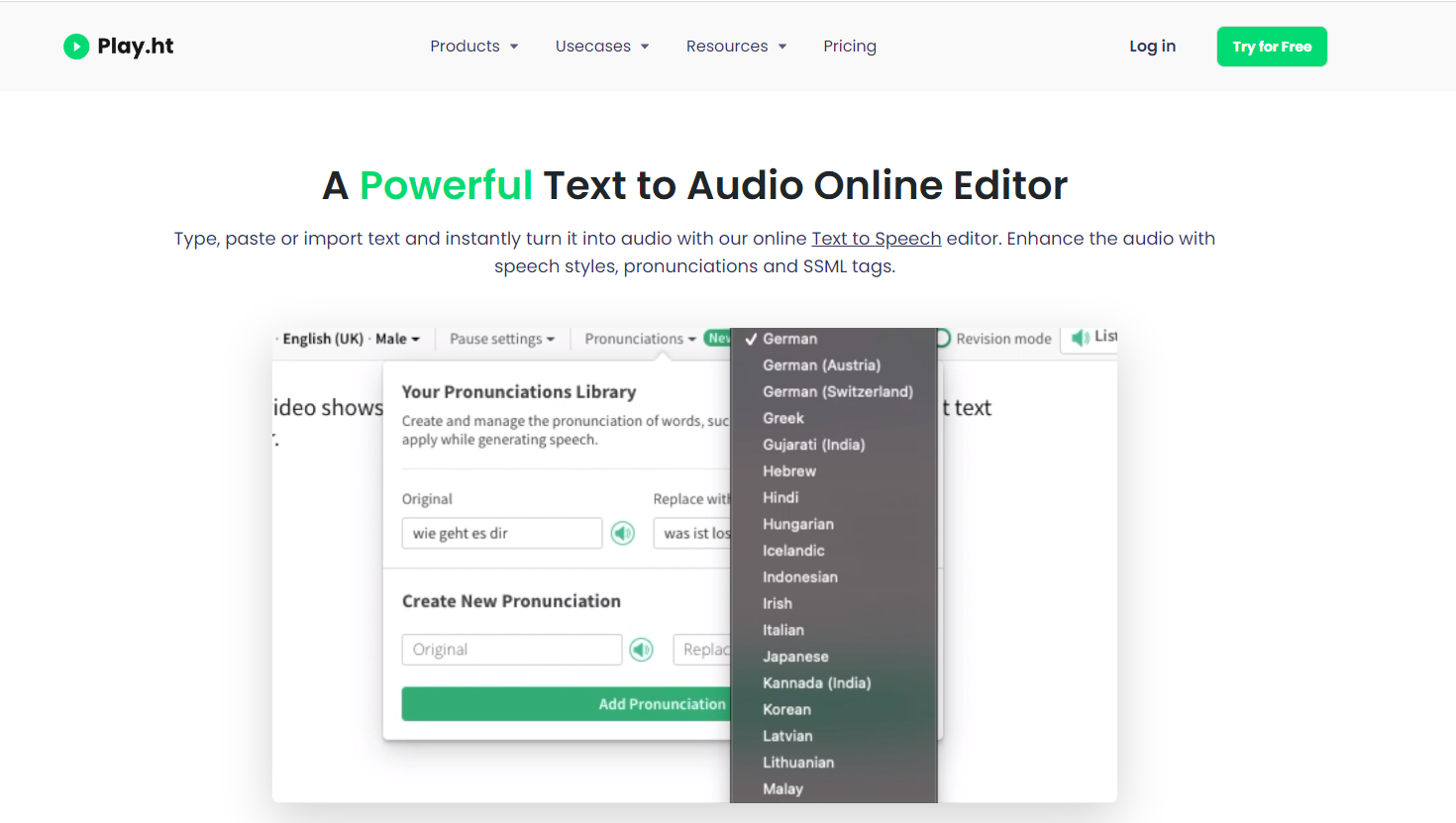Image resolution: width=1456 pixels, height=823 pixels.
Task: Click the Add Pronunciation button
Action: 567,704
